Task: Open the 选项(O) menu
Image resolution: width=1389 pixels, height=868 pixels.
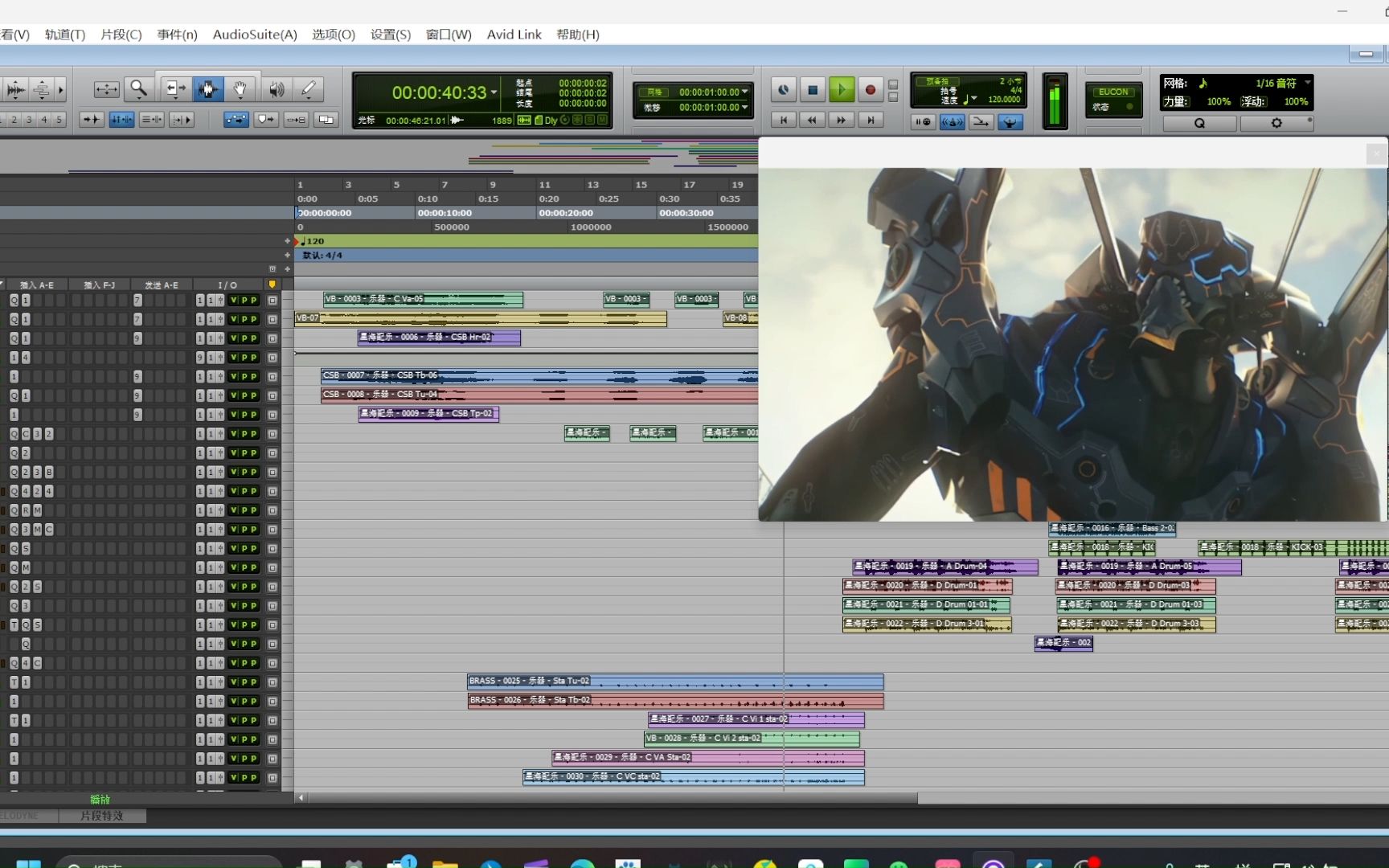Action: click(x=334, y=35)
